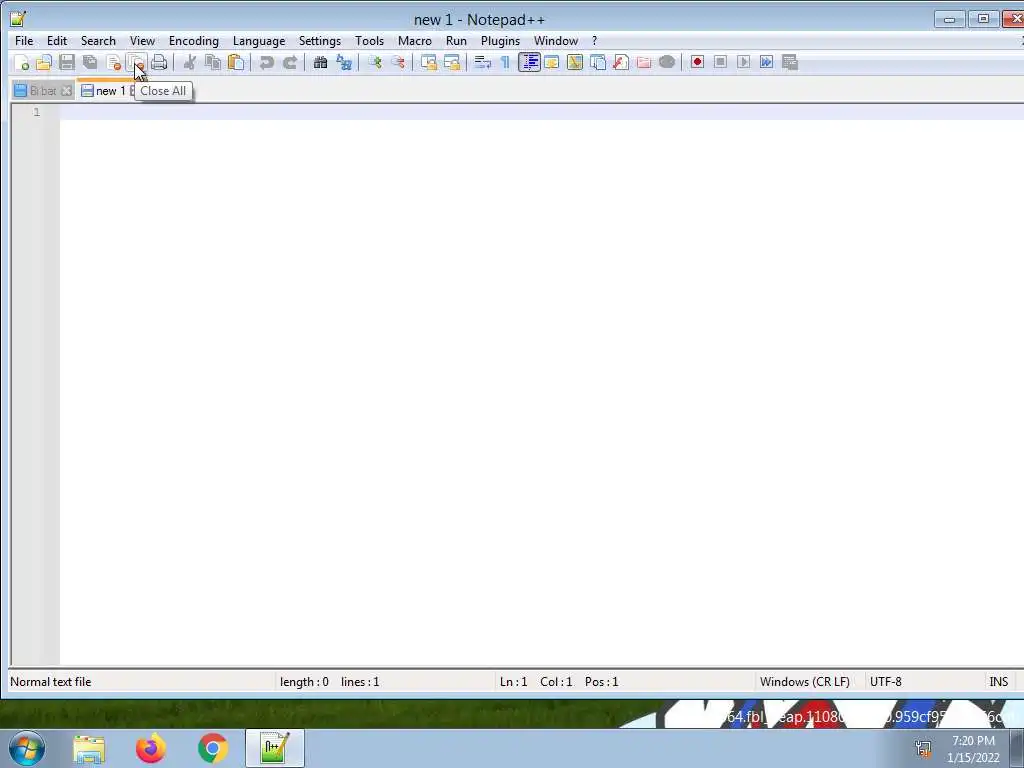Click the Monitoring (tail -f) eye icon

(667, 62)
